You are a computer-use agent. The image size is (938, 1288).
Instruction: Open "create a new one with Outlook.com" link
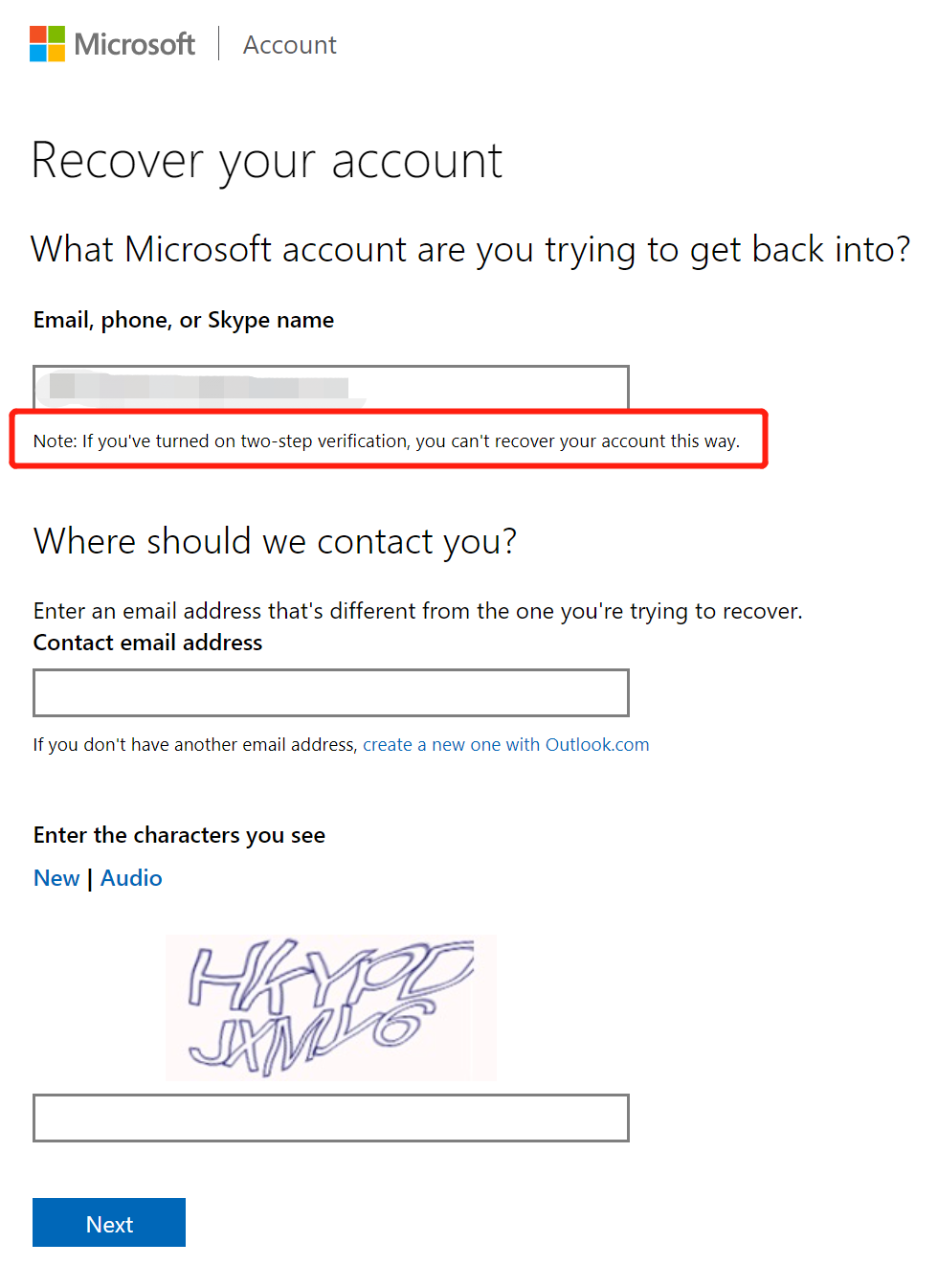(x=505, y=744)
